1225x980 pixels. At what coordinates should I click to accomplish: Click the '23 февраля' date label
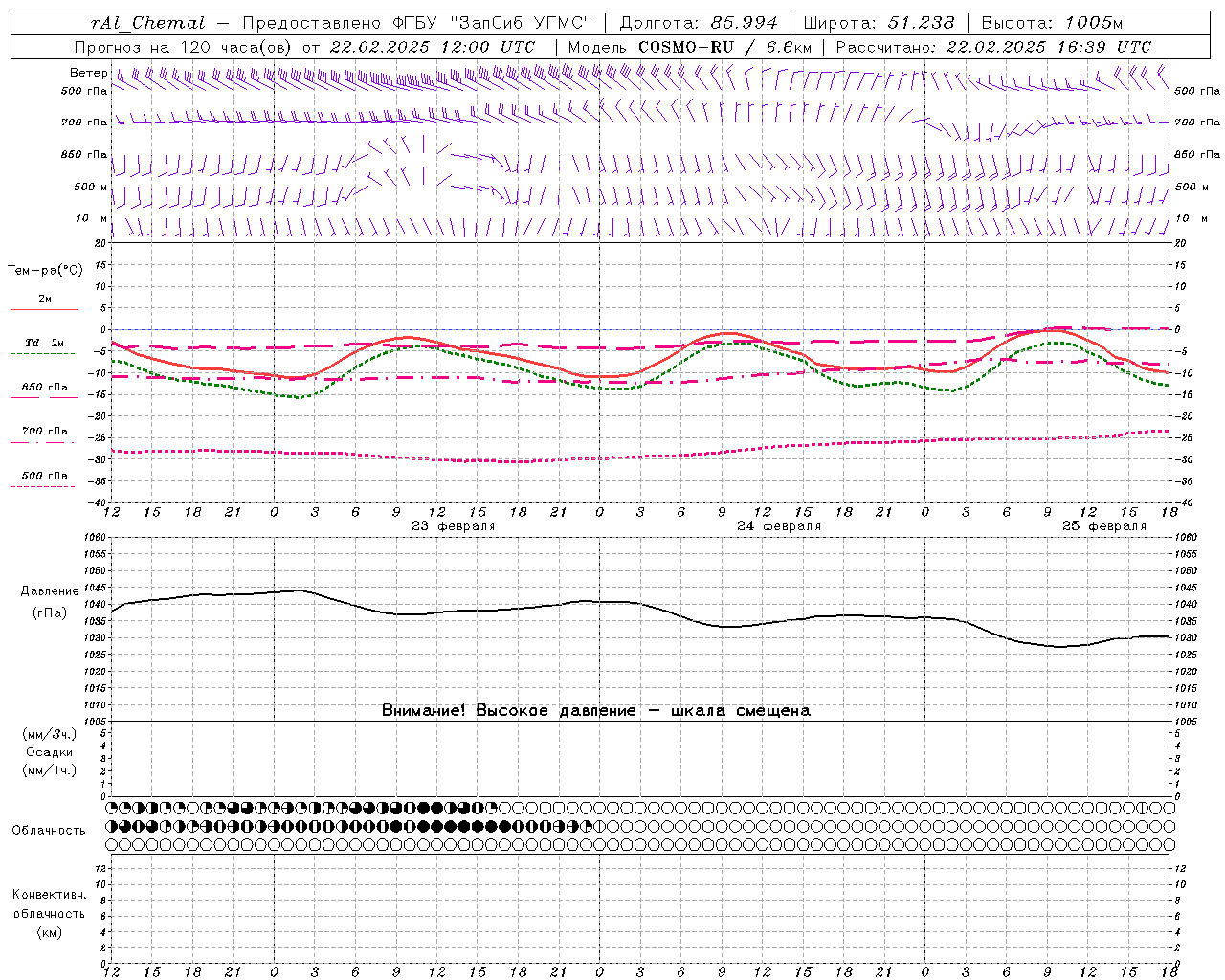pos(454,526)
